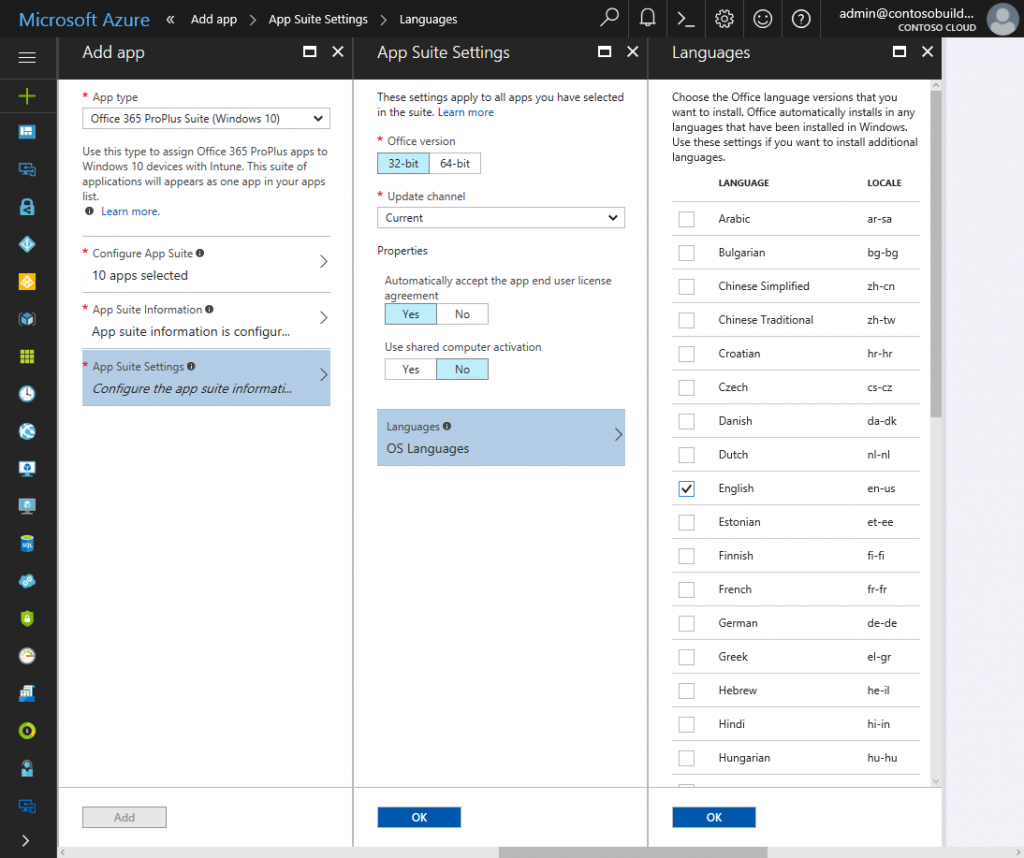Uncheck the English en-us checkbox
1024x858 pixels.
click(x=686, y=488)
